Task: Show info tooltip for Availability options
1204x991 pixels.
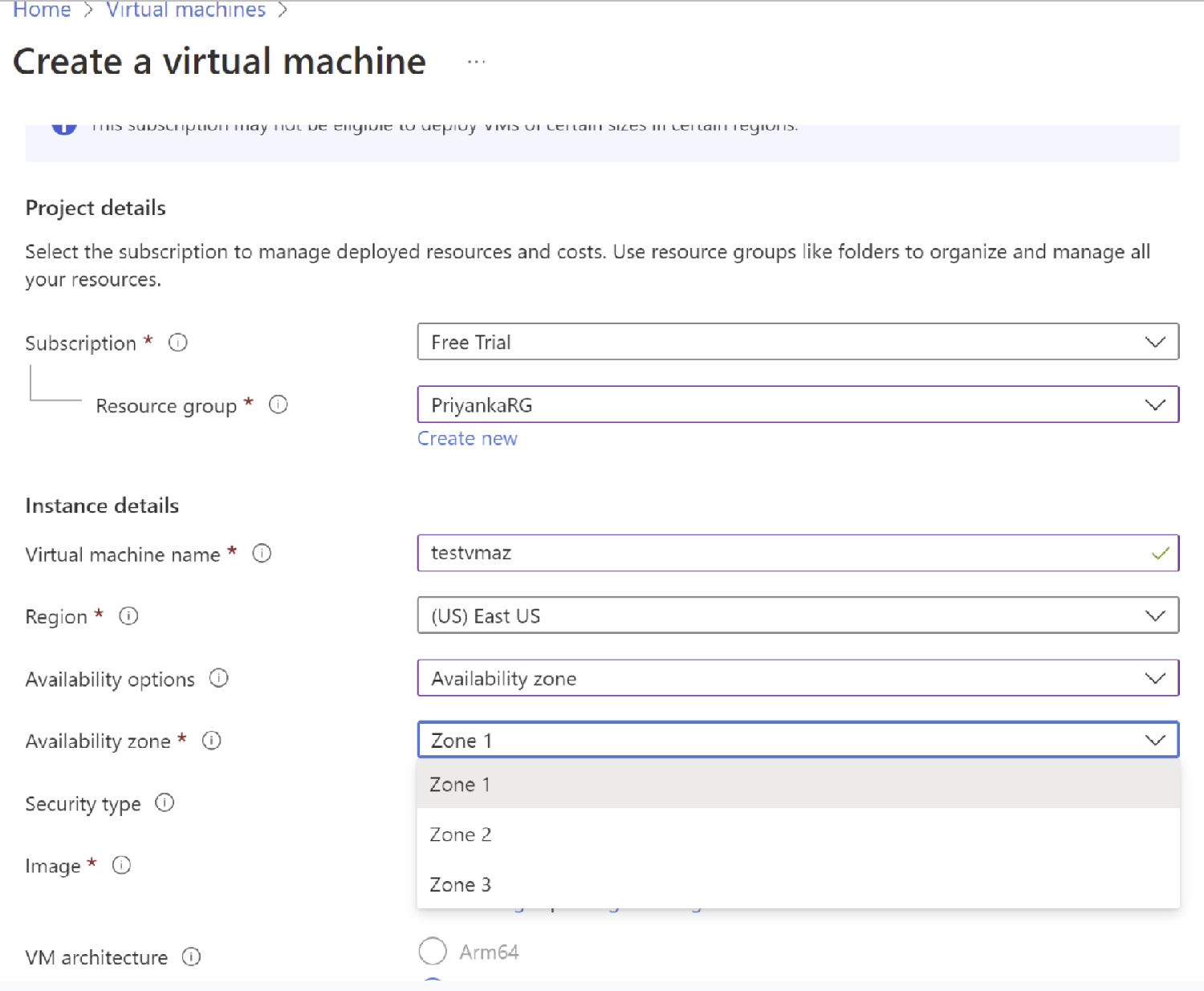Action: [219, 678]
